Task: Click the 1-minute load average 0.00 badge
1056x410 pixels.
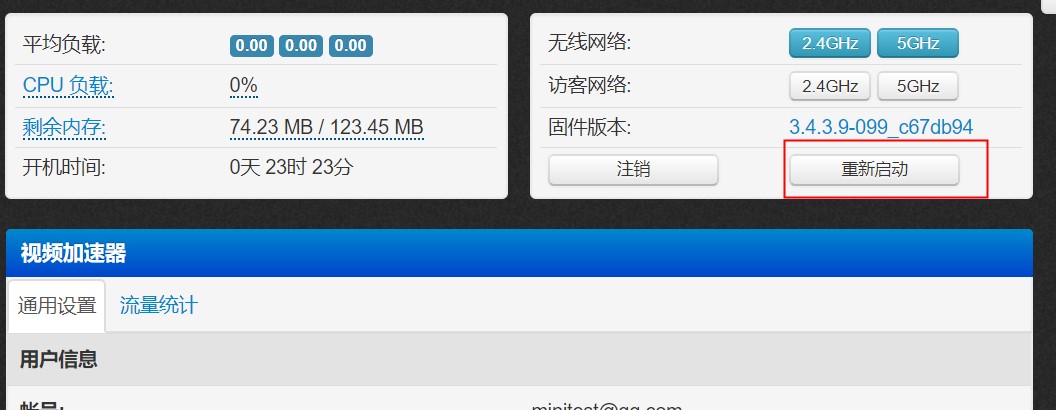Action: (x=252, y=46)
